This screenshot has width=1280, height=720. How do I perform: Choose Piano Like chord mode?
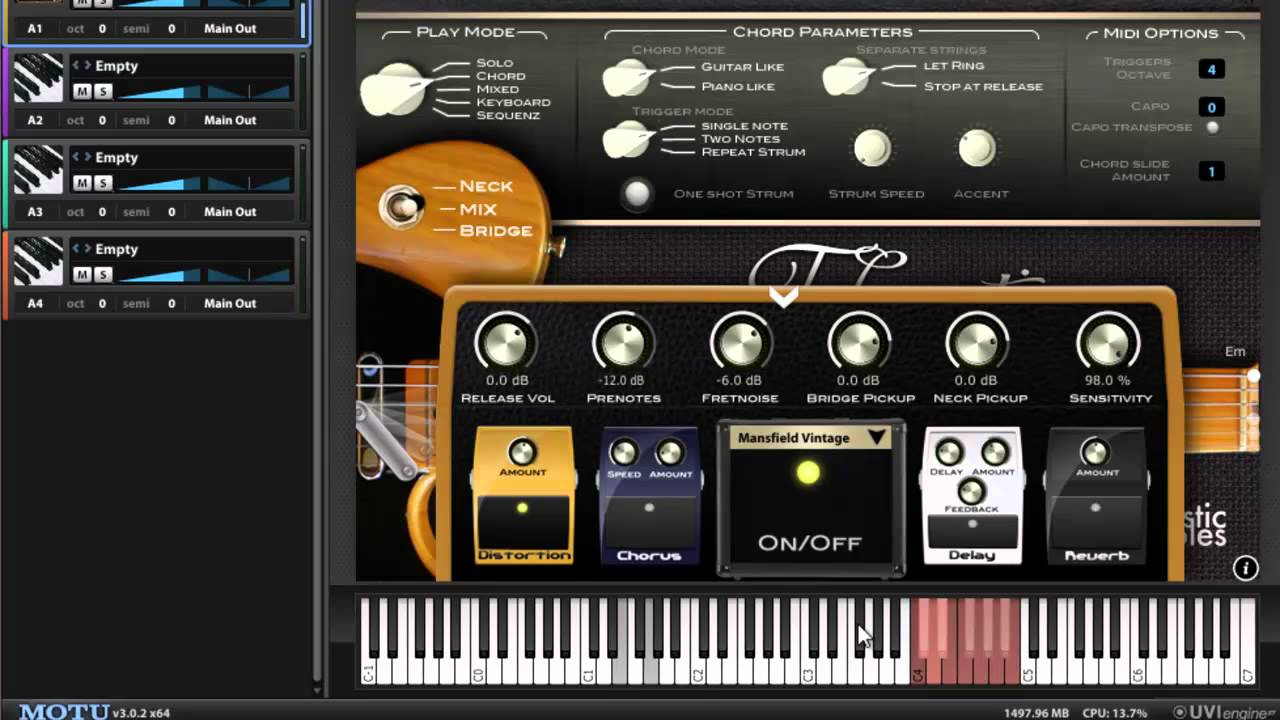click(x=738, y=86)
